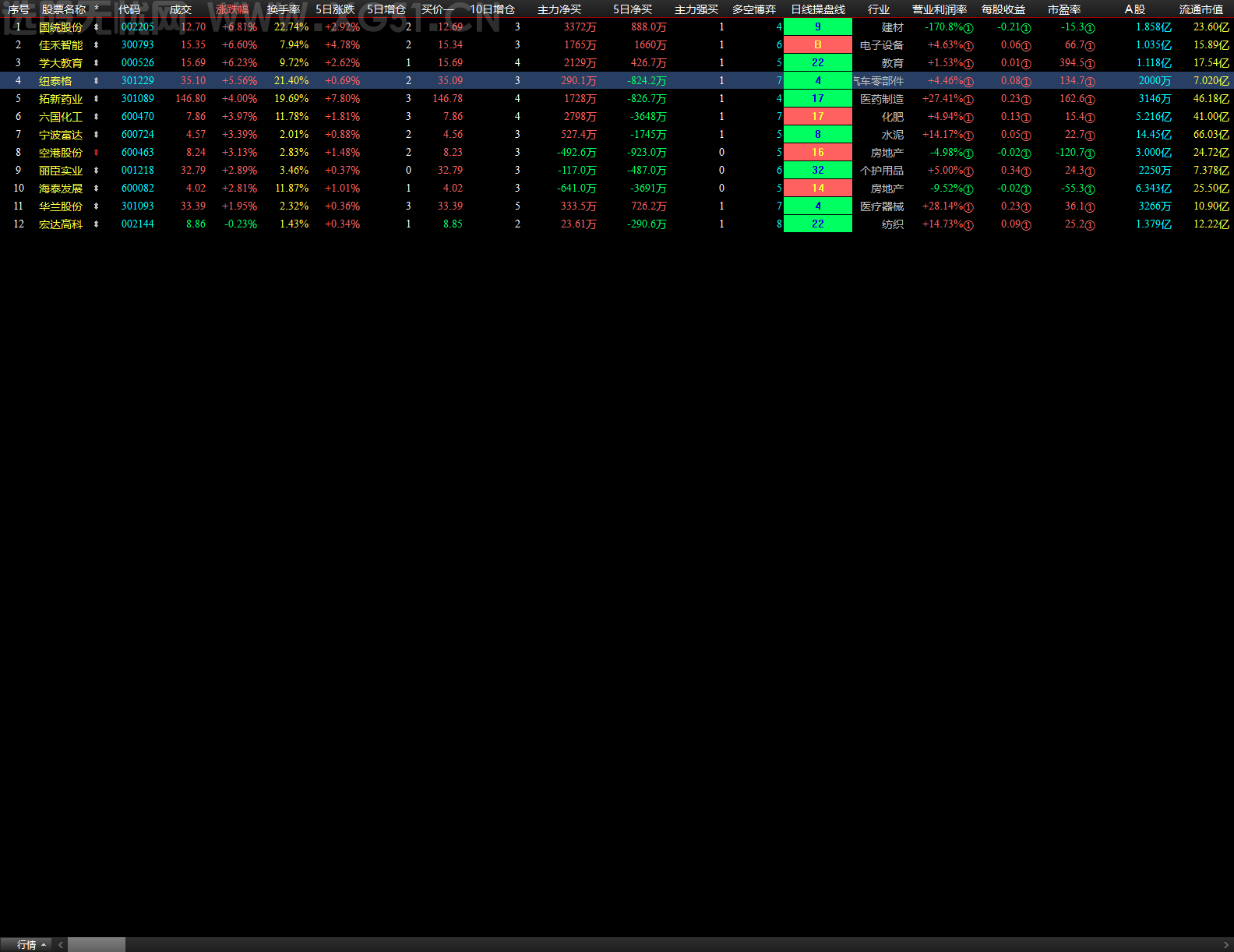Screen dimensions: 1234x952
Task: Click the horizontal scrollbar right arrow
Action: [x=1226, y=945]
